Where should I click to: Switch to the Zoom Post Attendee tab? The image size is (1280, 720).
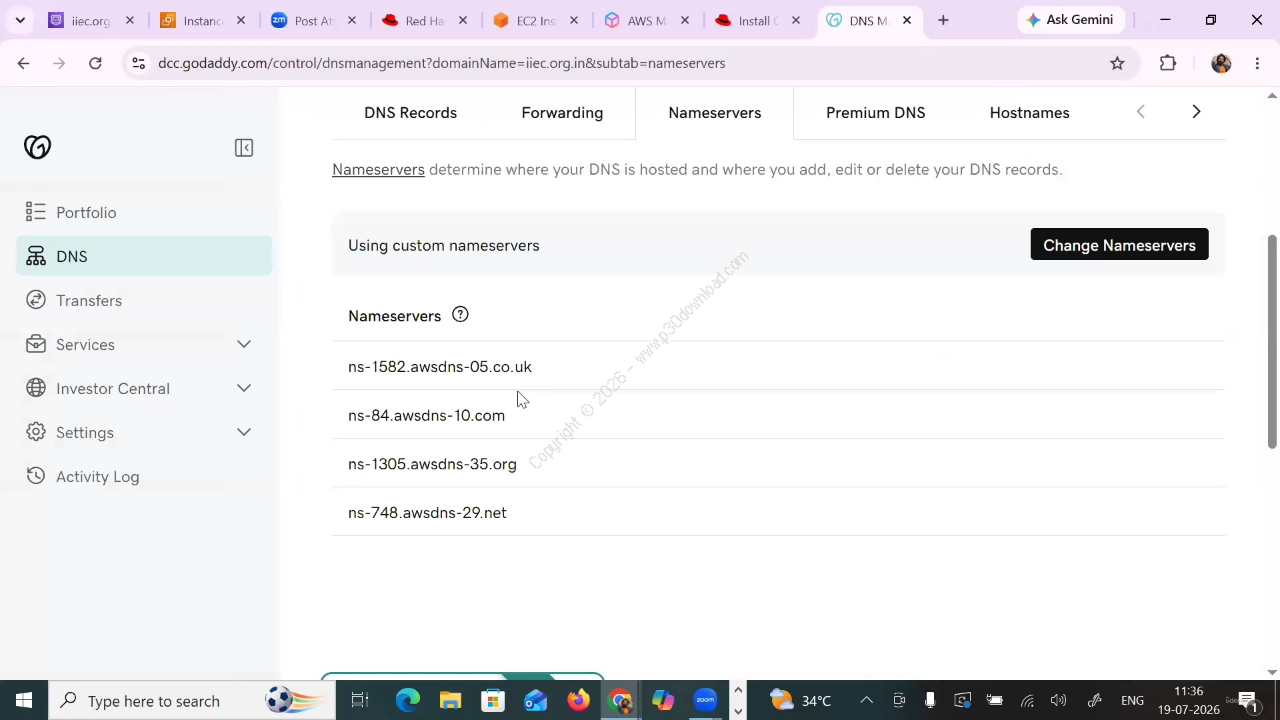(313, 20)
